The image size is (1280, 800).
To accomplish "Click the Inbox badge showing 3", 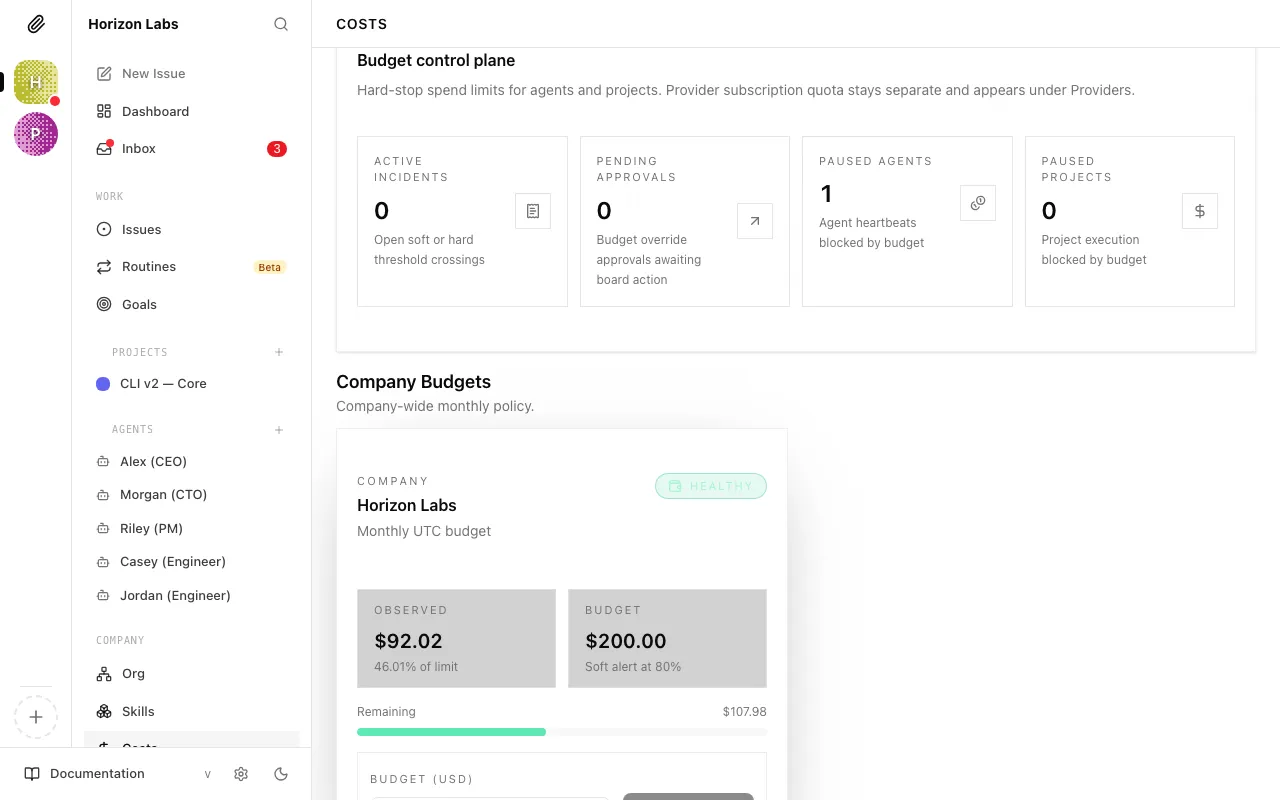I will [277, 149].
